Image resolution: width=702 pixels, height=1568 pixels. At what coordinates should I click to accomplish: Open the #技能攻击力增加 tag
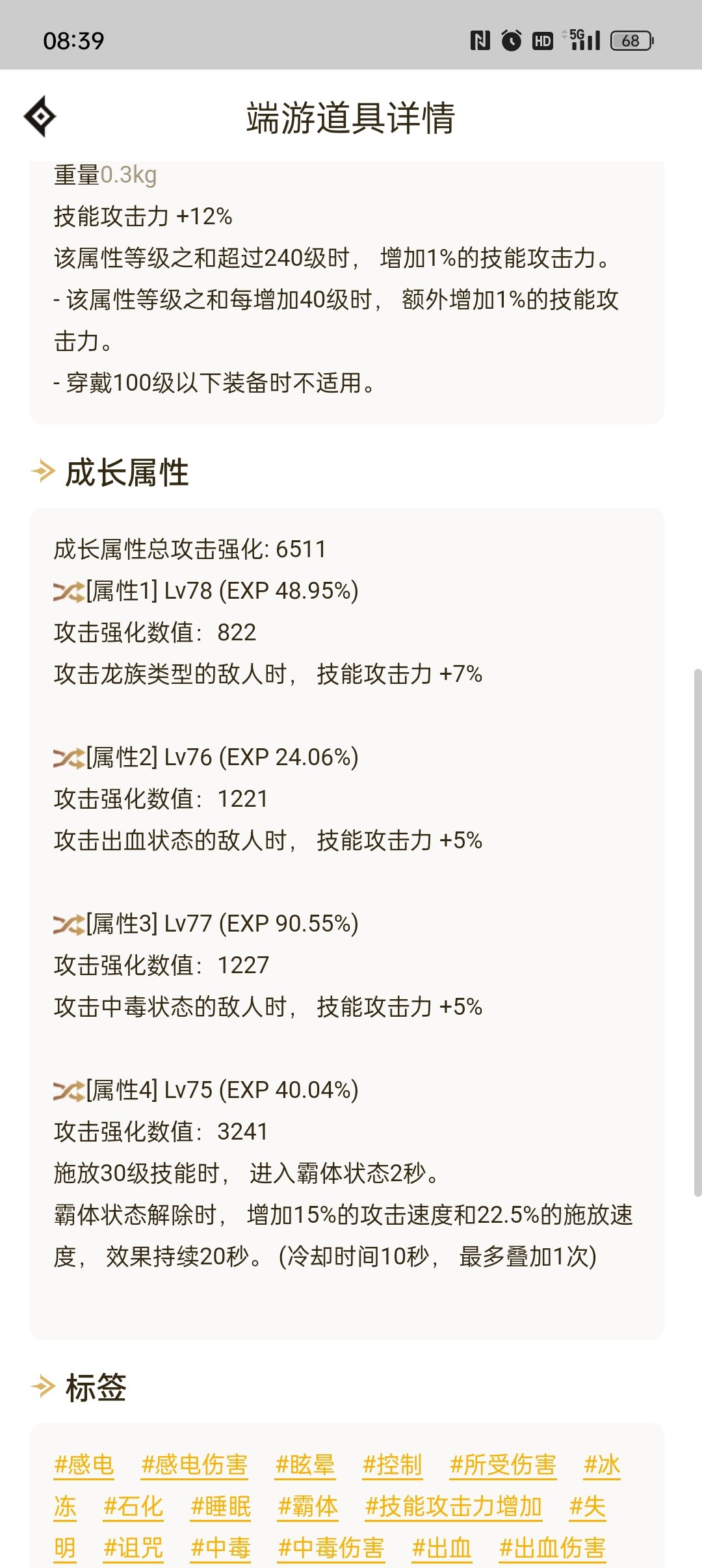coord(454,1506)
